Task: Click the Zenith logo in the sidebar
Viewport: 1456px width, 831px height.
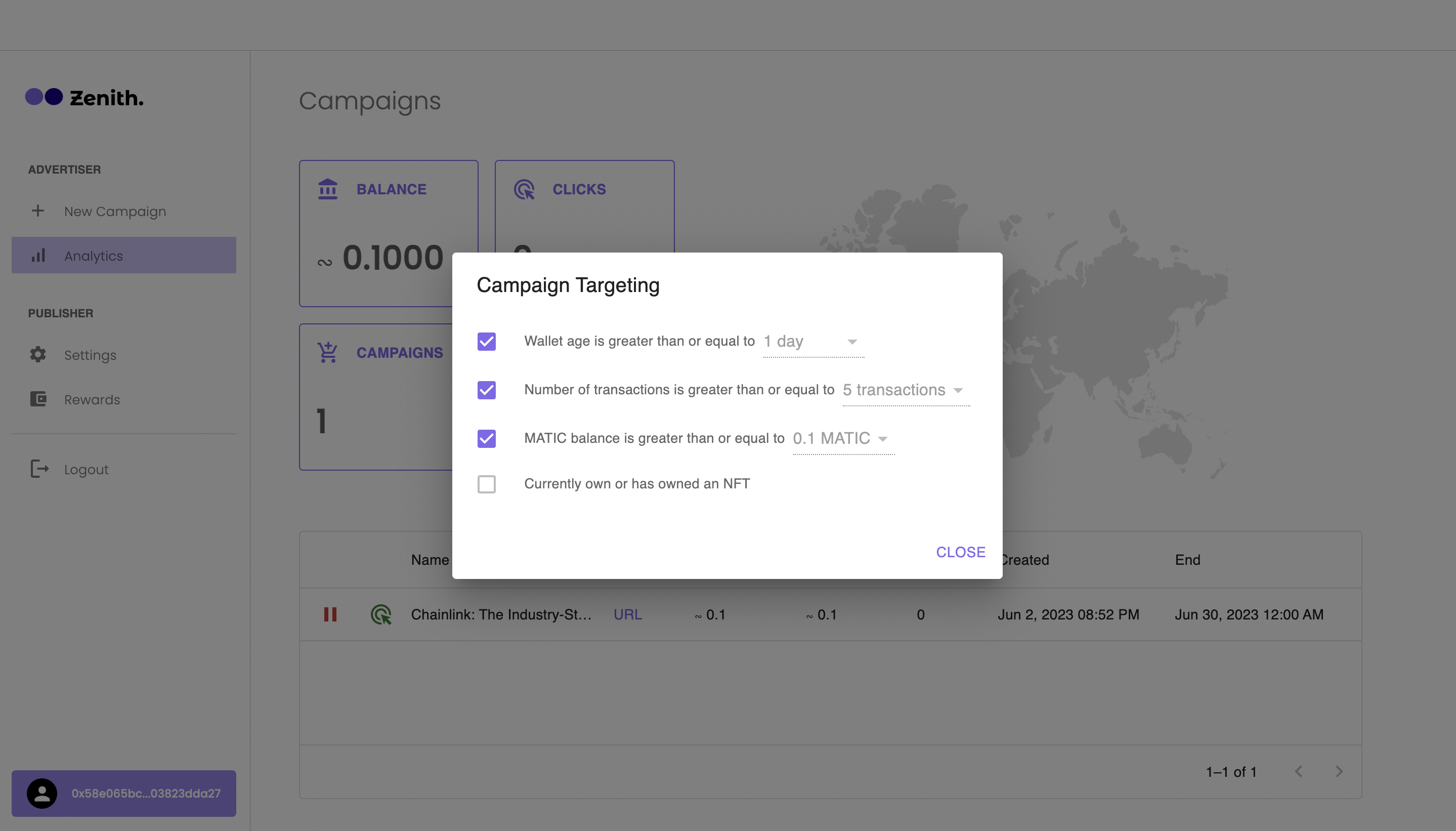Action: (84, 98)
